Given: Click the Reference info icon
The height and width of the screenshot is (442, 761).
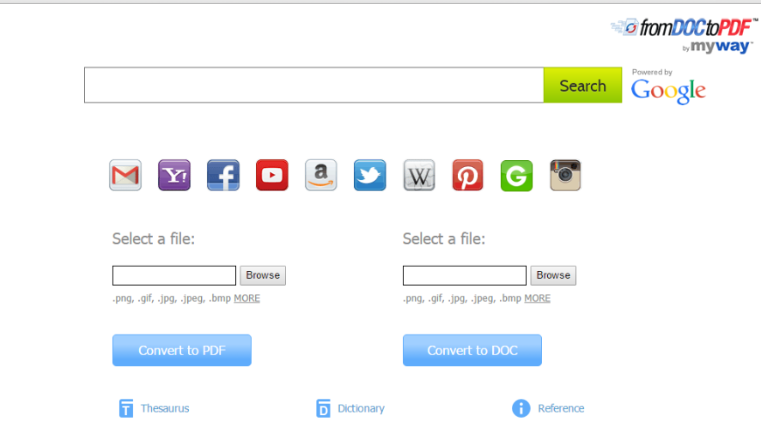Looking at the screenshot, I should (x=521, y=409).
